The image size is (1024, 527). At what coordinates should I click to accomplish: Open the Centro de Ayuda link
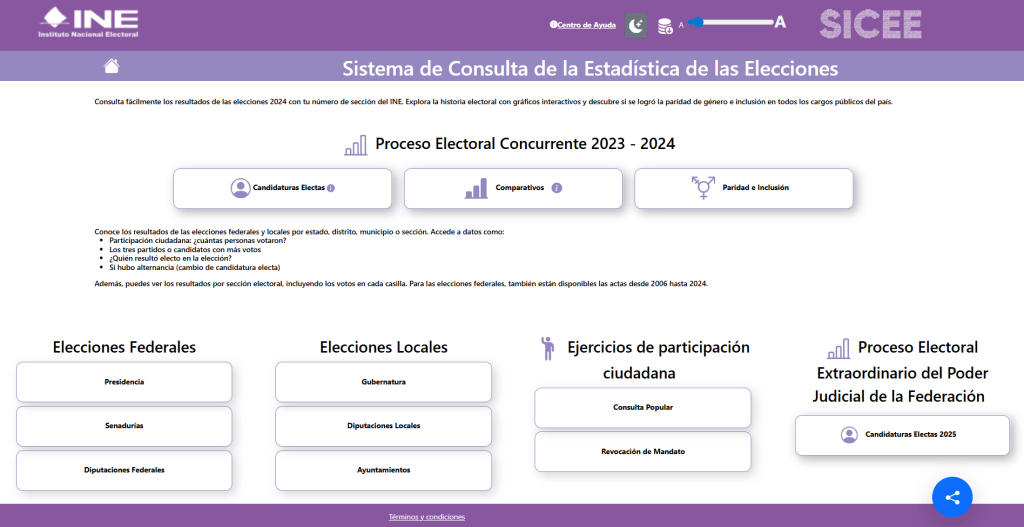tap(584, 24)
